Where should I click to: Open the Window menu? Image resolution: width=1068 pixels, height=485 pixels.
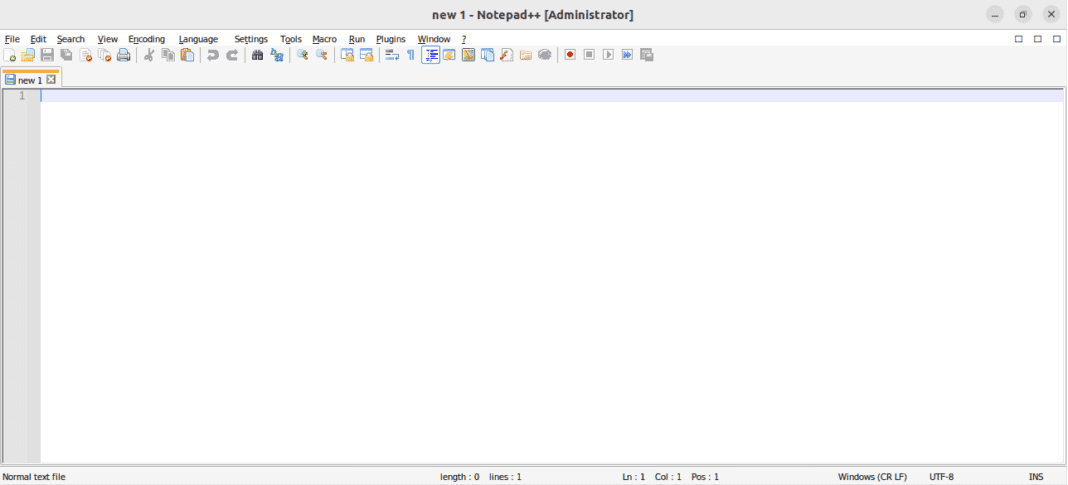[434, 39]
